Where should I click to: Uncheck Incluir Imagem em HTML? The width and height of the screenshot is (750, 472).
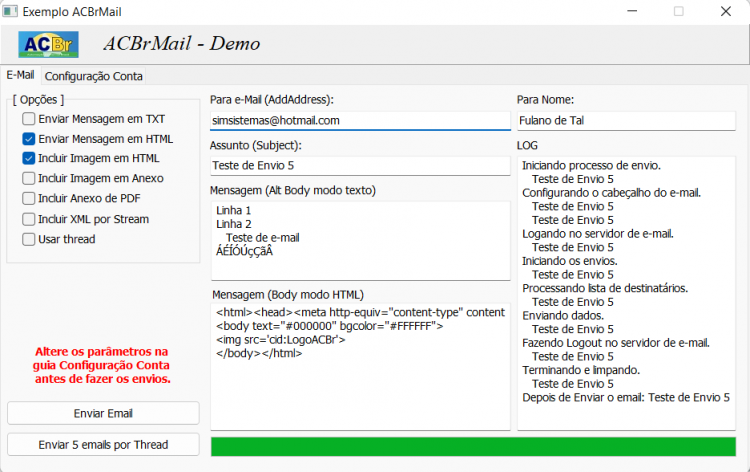29,158
